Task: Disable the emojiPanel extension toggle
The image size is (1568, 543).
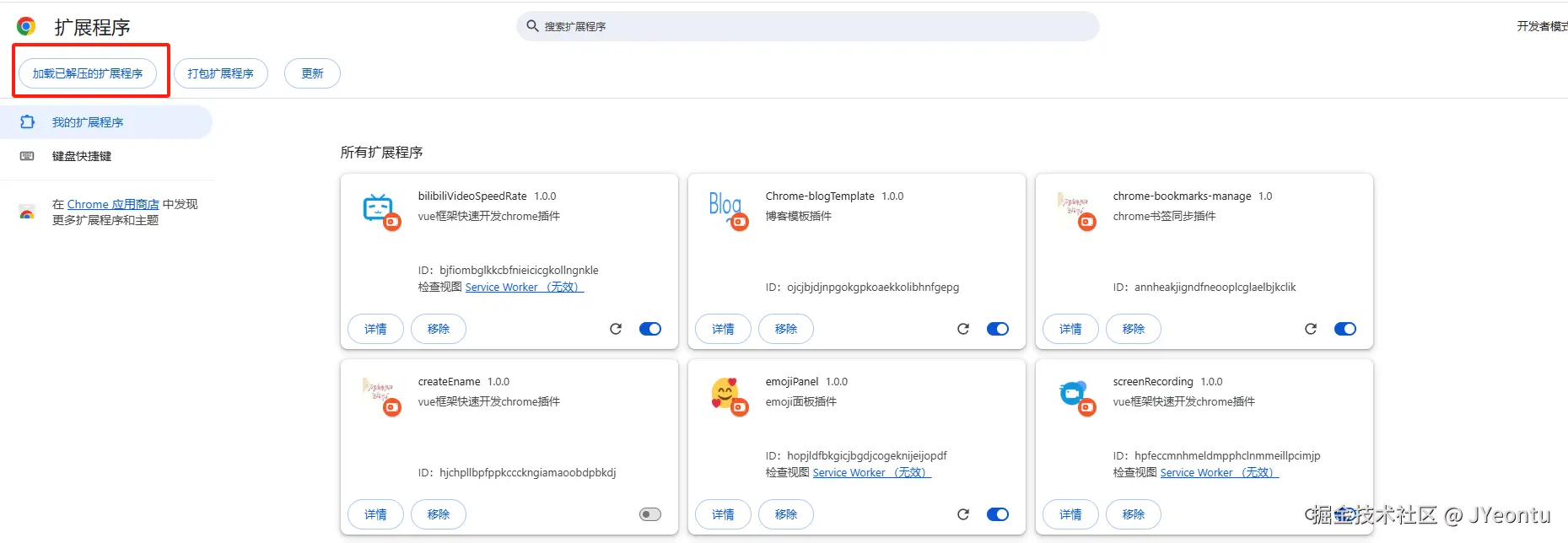Action: [x=998, y=514]
